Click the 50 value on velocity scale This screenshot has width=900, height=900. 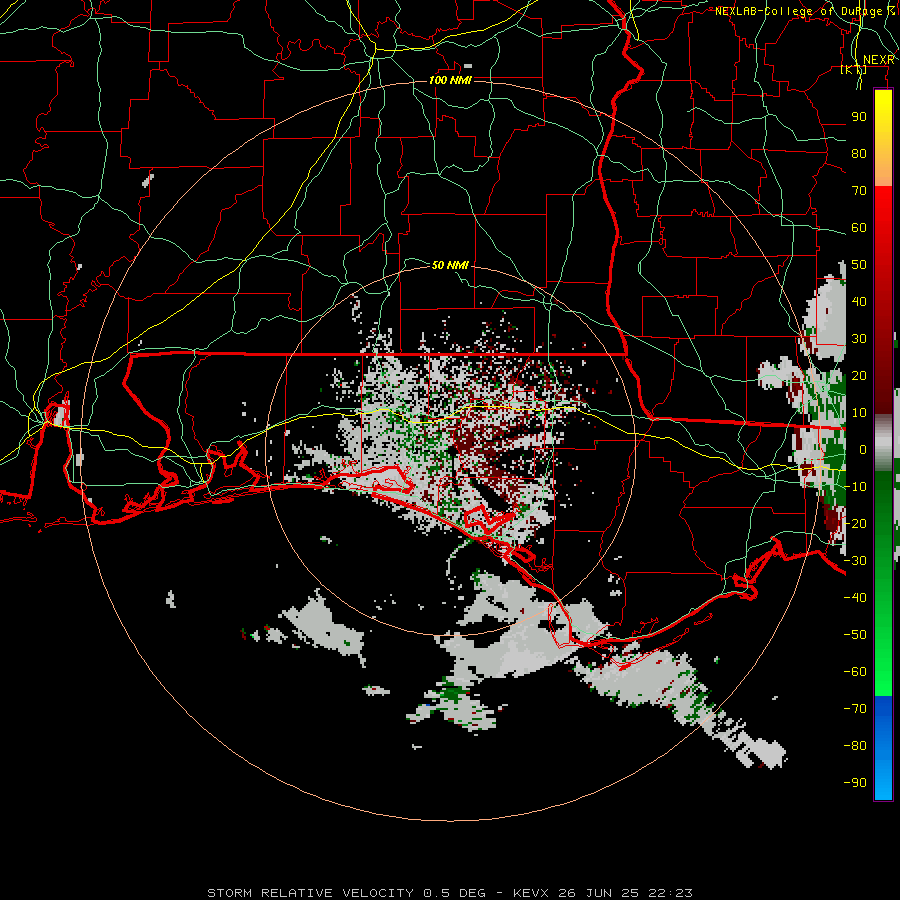tap(859, 265)
